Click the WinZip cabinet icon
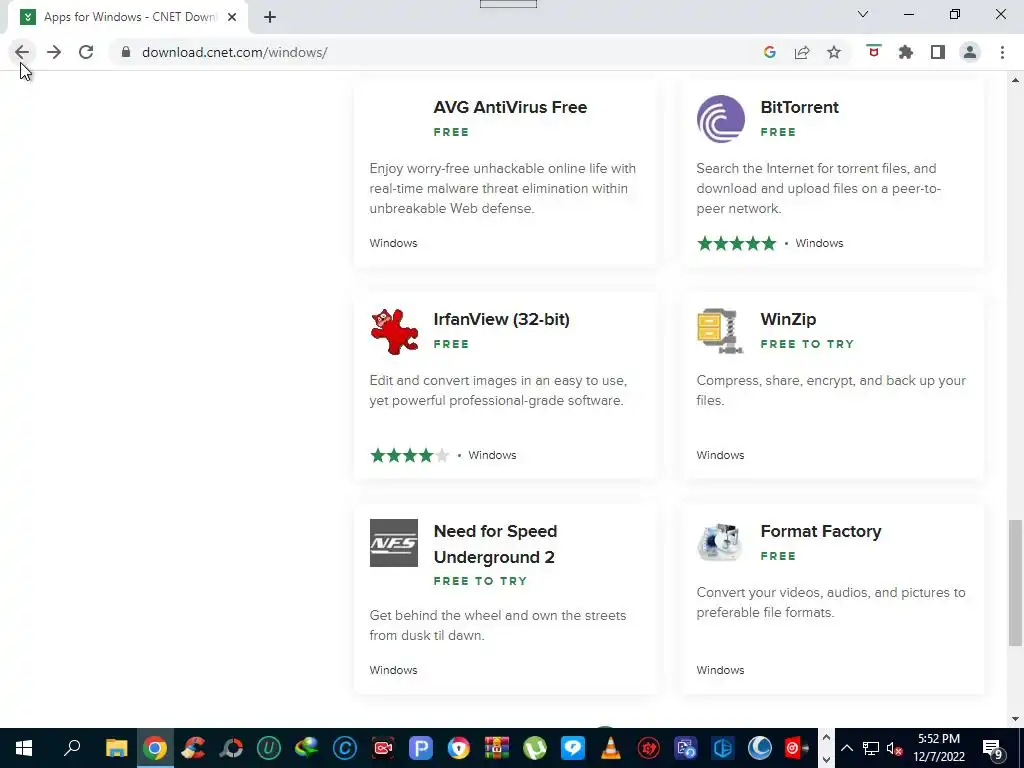Screen dimensions: 1024x768 pyautogui.click(x=720, y=331)
